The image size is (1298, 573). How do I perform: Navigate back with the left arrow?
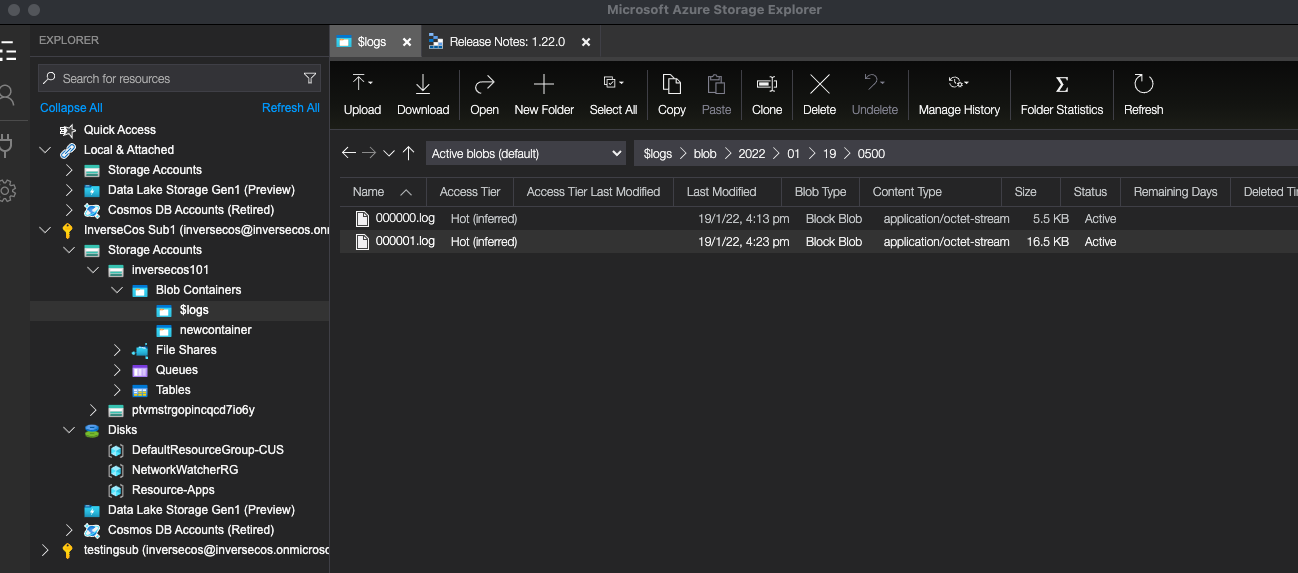coord(348,153)
